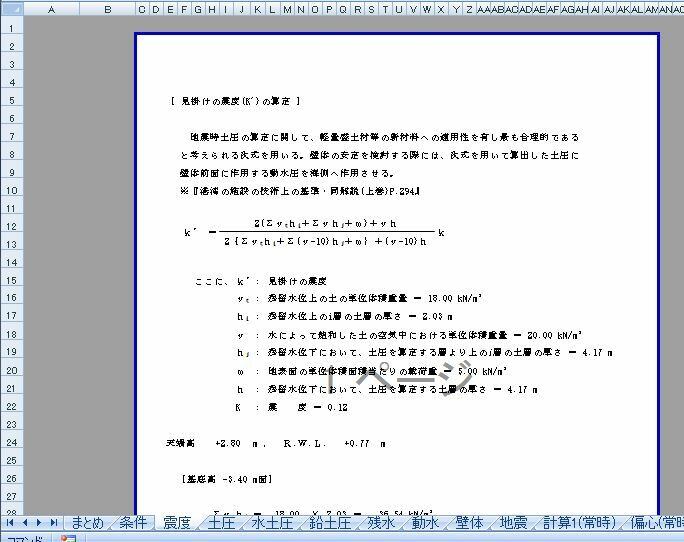Select row 20 header
684x542 pixels.
(x=12, y=370)
